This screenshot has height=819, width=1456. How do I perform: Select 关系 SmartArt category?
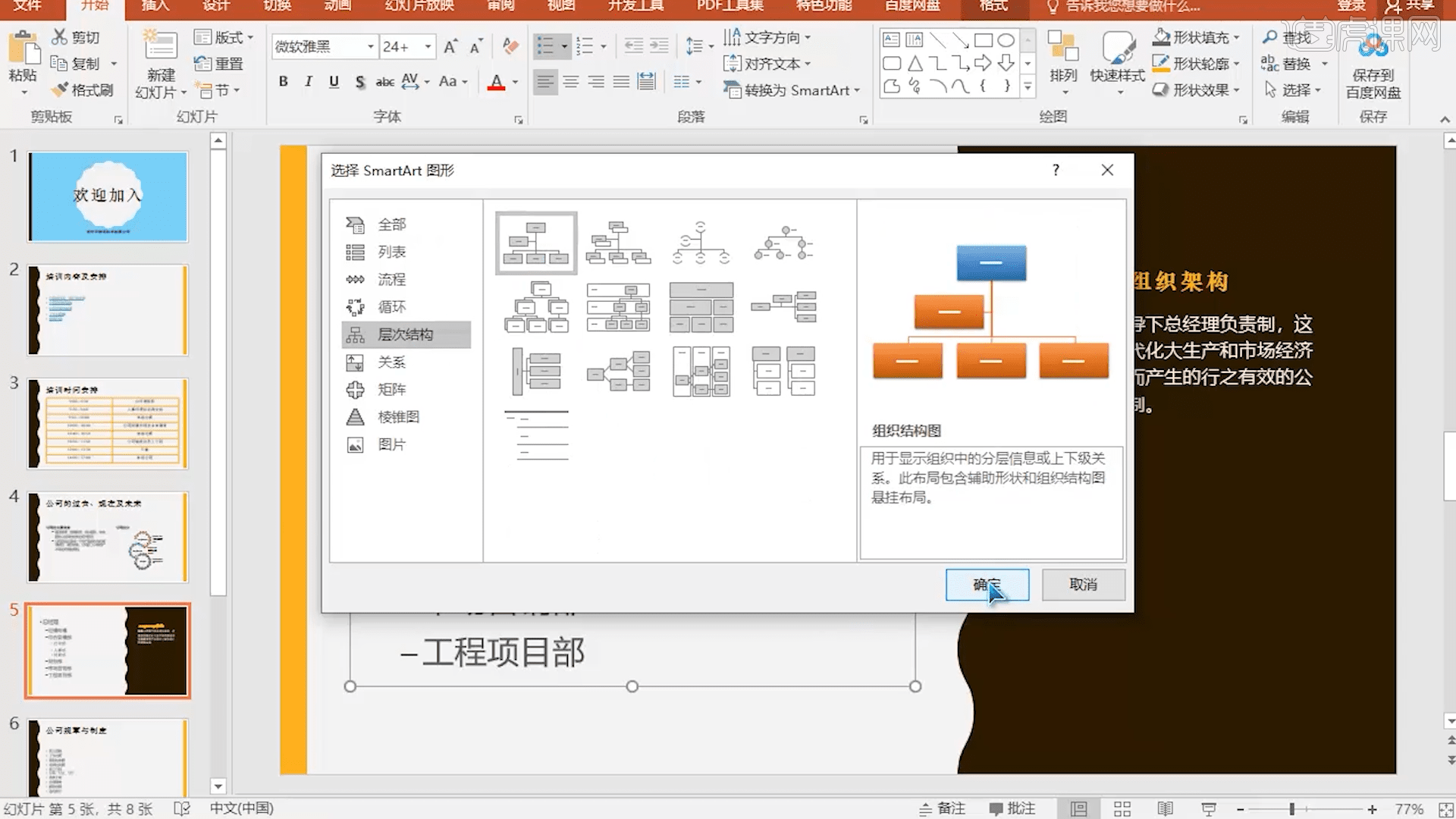(x=390, y=361)
